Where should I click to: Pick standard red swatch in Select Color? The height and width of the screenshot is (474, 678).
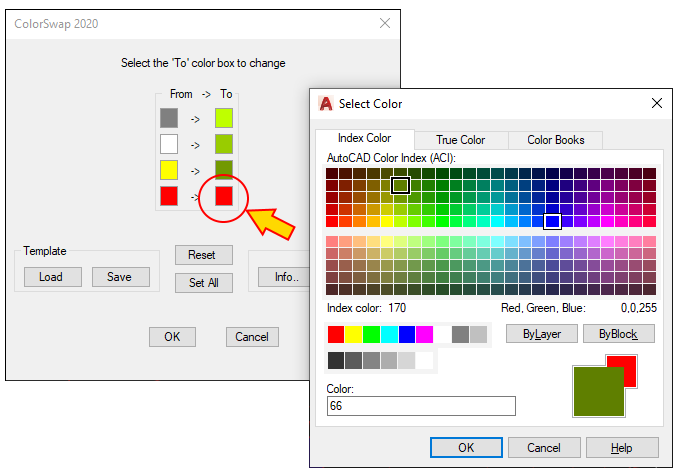(x=336, y=335)
